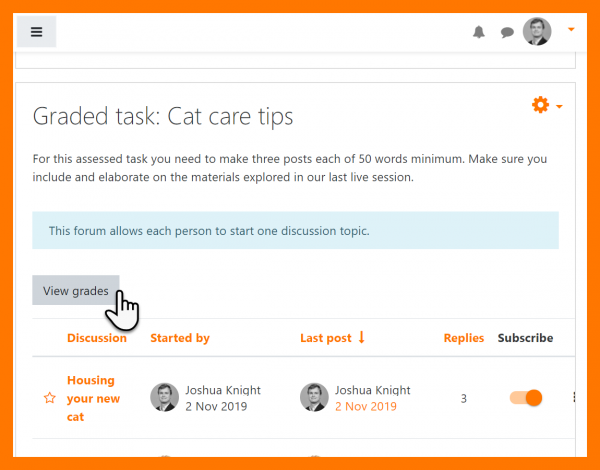Click the user profile avatar in header
The height and width of the screenshot is (470, 600).
(x=537, y=32)
